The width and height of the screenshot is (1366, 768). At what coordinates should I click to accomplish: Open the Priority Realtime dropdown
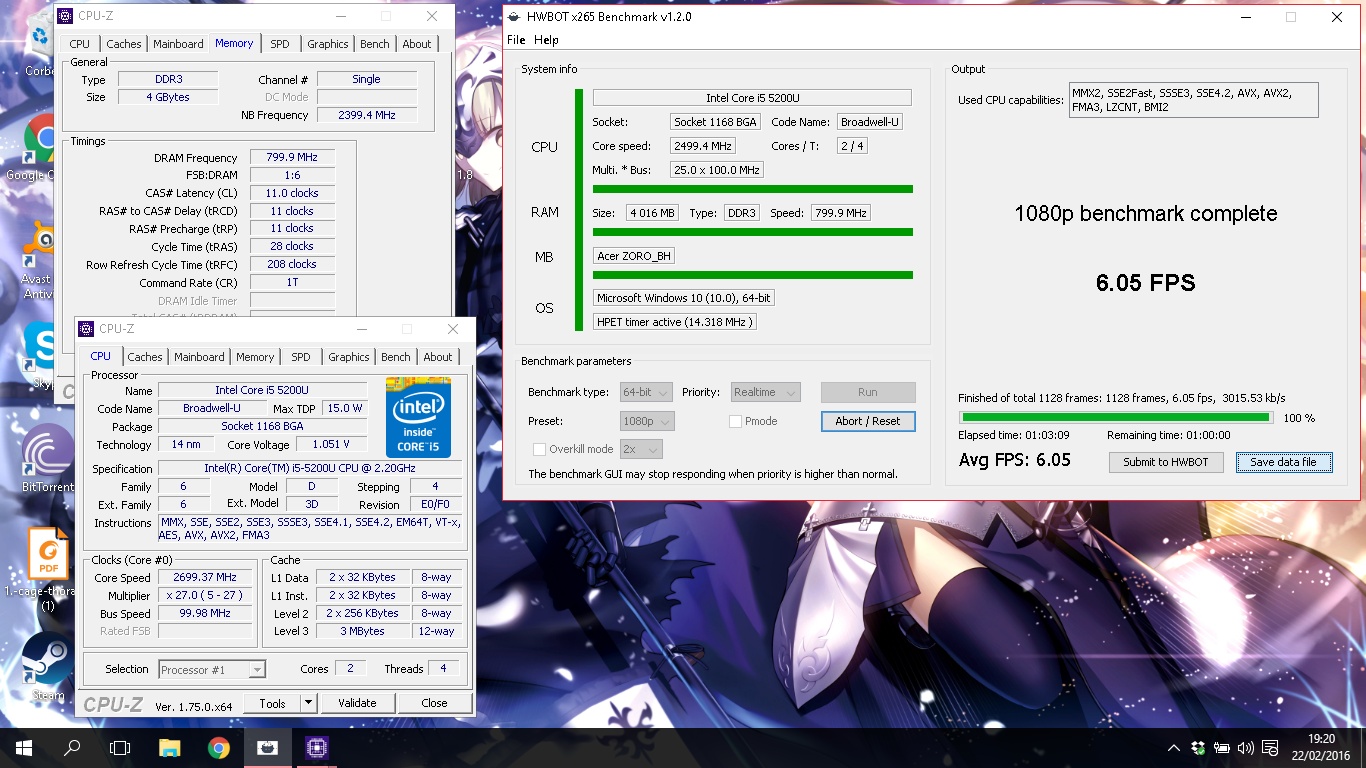click(x=765, y=392)
